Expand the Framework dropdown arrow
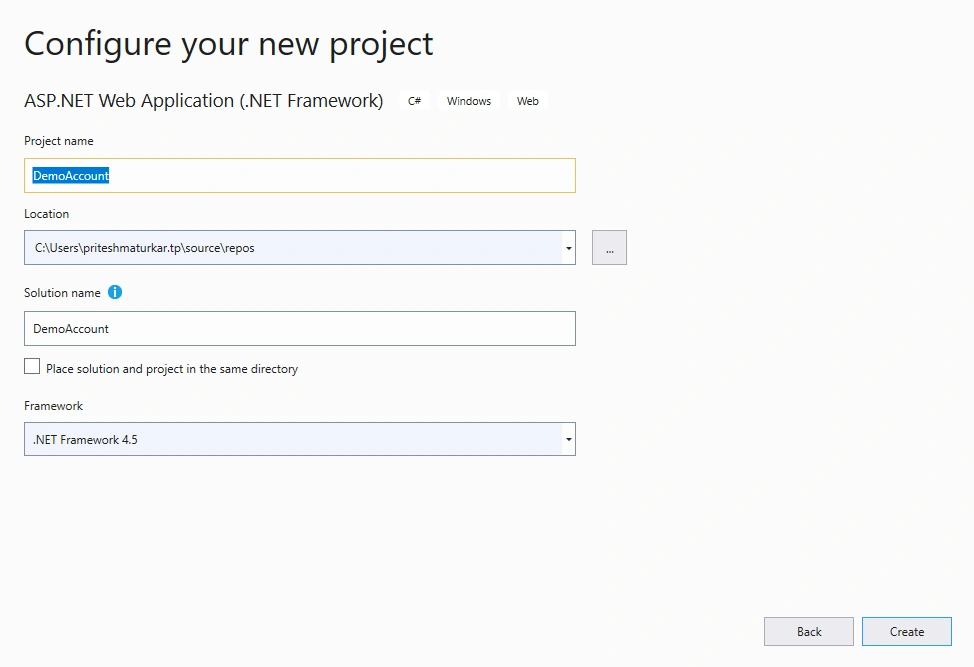Viewport: 974px width, 667px height. [568, 439]
